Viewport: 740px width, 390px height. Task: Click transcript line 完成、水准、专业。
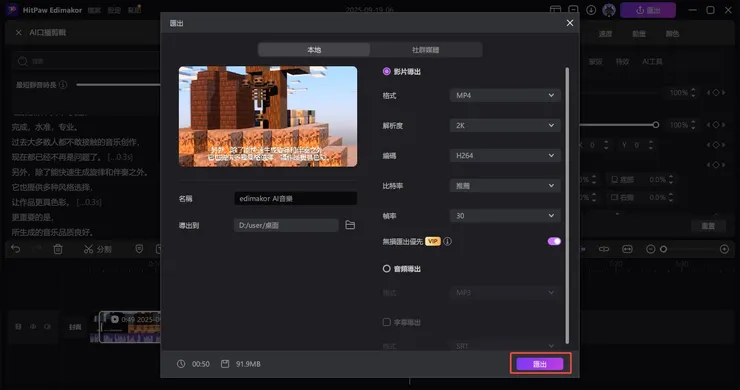tap(45, 127)
